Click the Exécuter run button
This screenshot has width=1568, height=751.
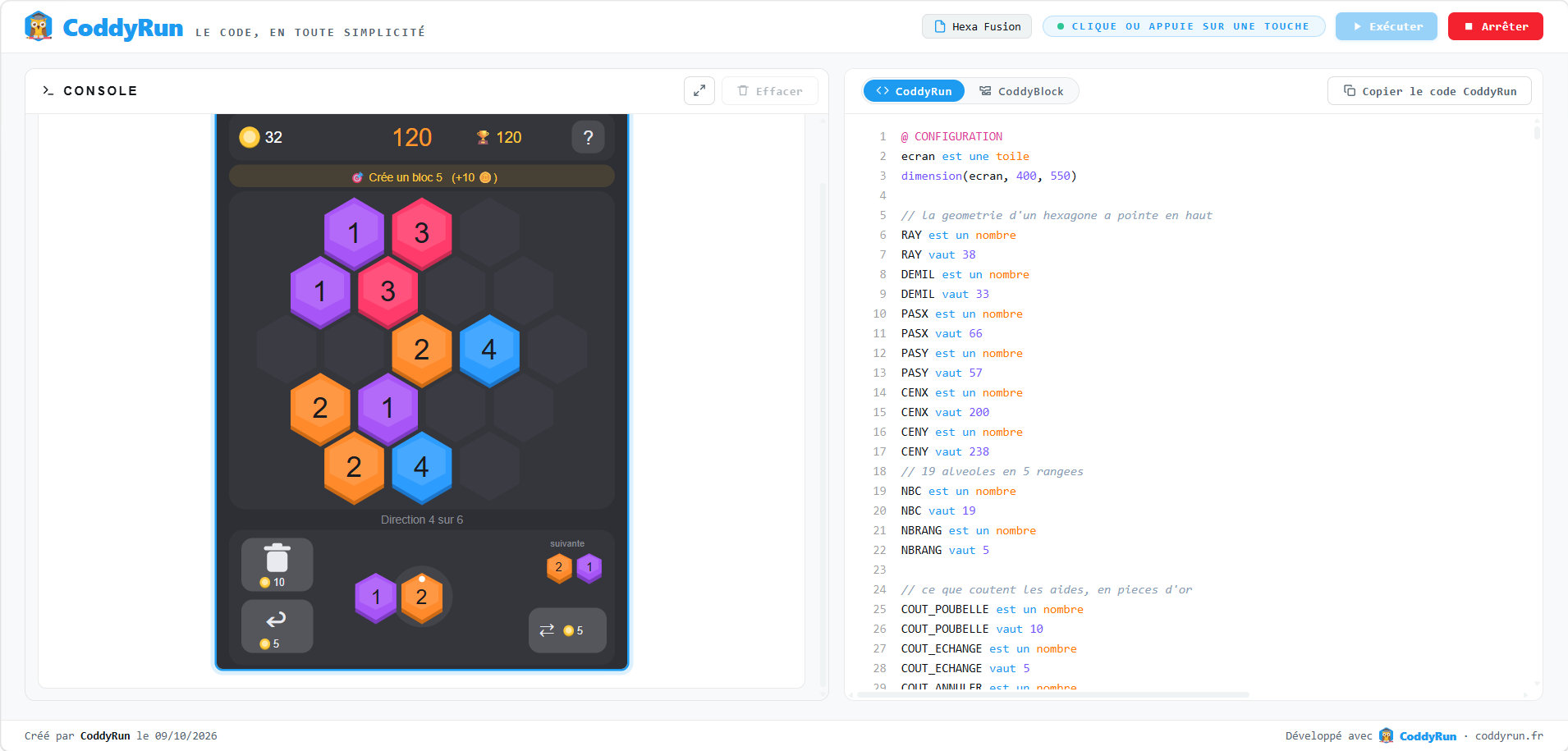(x=1387, y=26)
